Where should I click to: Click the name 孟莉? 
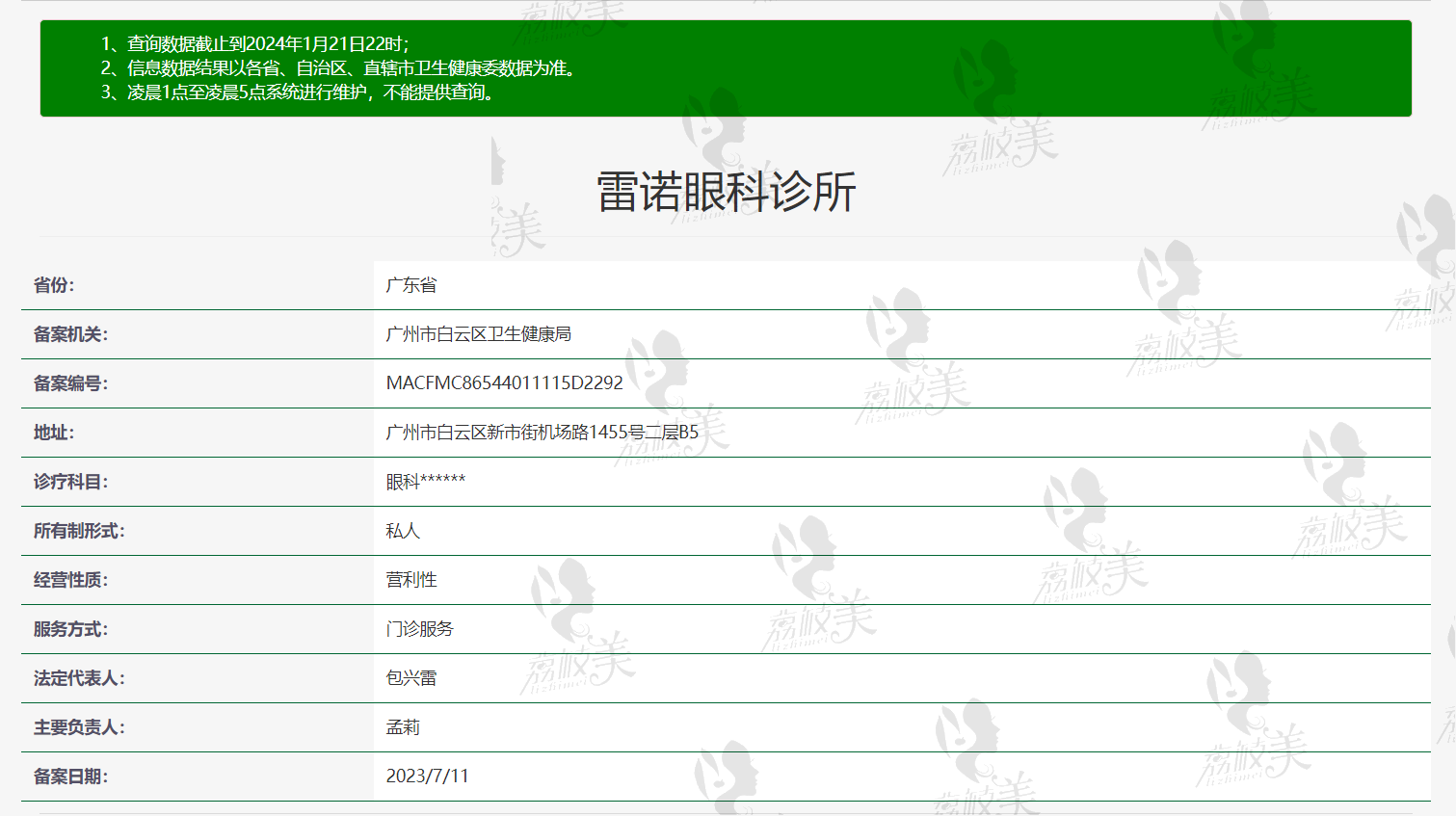pos(403,727)
